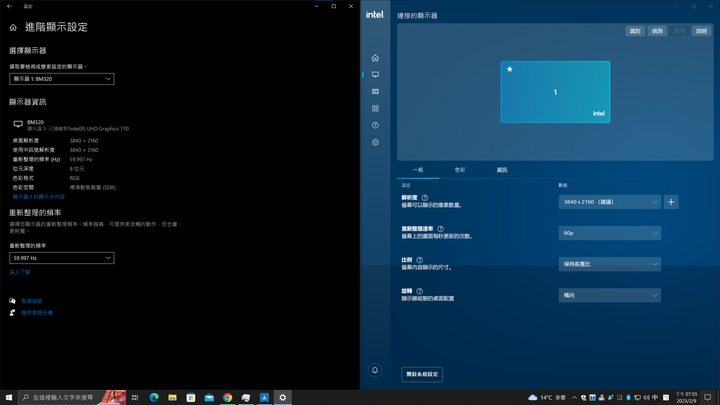
Task: Add custom resolution with plus button
Action: click(671, 202)
